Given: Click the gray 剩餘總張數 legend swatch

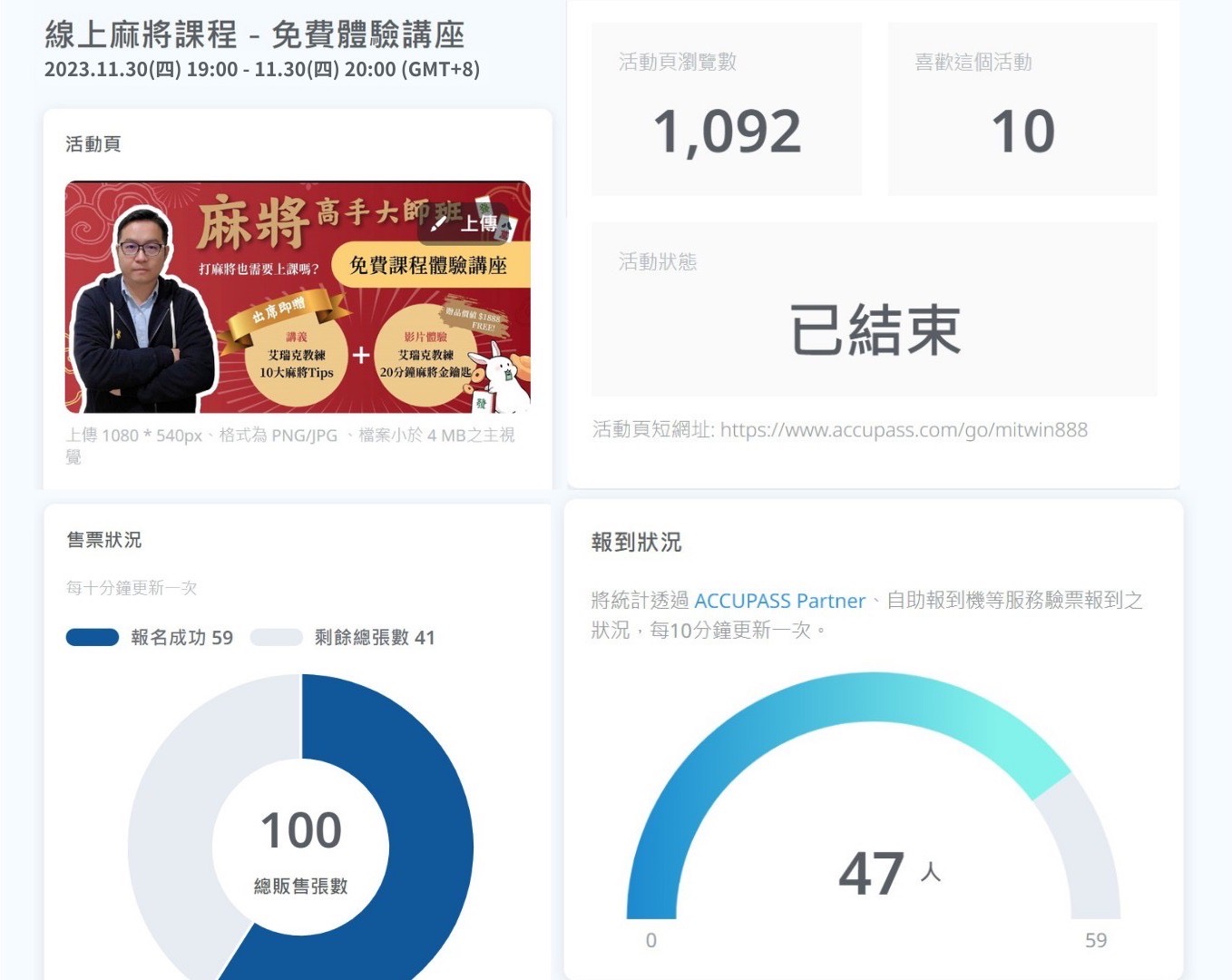Looking at the screenshot, I should click(x=276, y=638).
